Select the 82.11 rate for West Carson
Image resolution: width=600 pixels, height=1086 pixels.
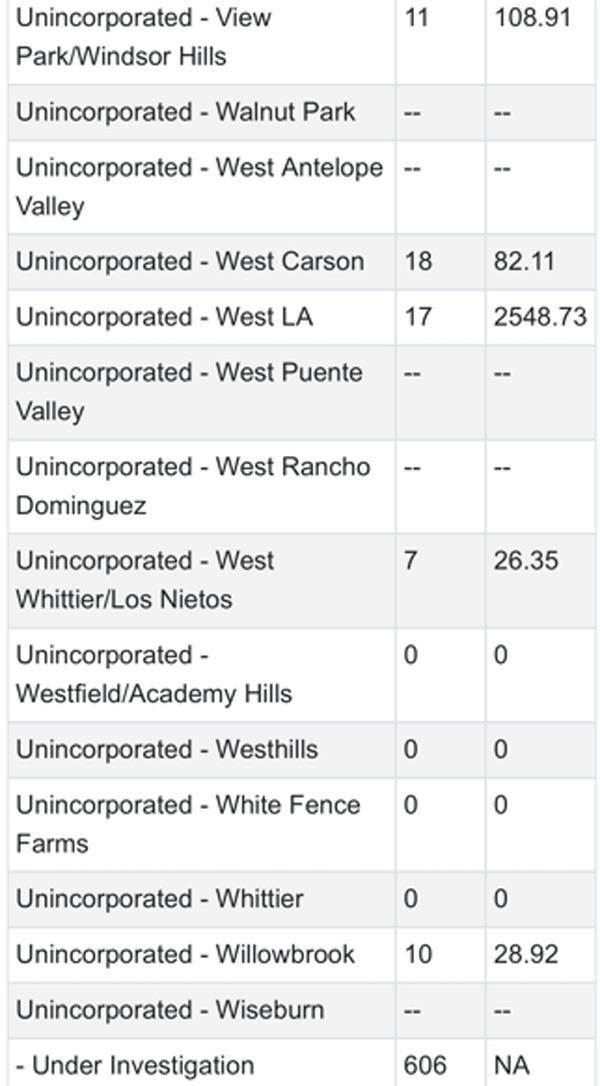coord(522,262)
